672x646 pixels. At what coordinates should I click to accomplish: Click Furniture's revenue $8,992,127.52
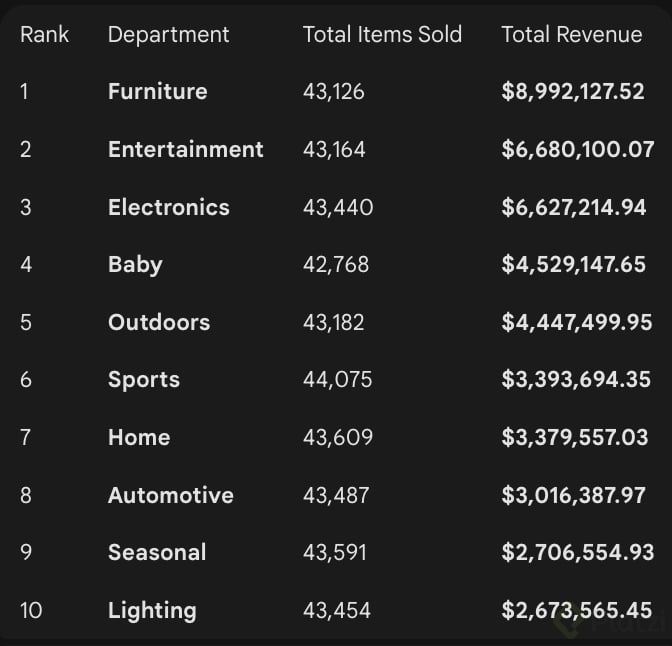[x=572, y=92]
